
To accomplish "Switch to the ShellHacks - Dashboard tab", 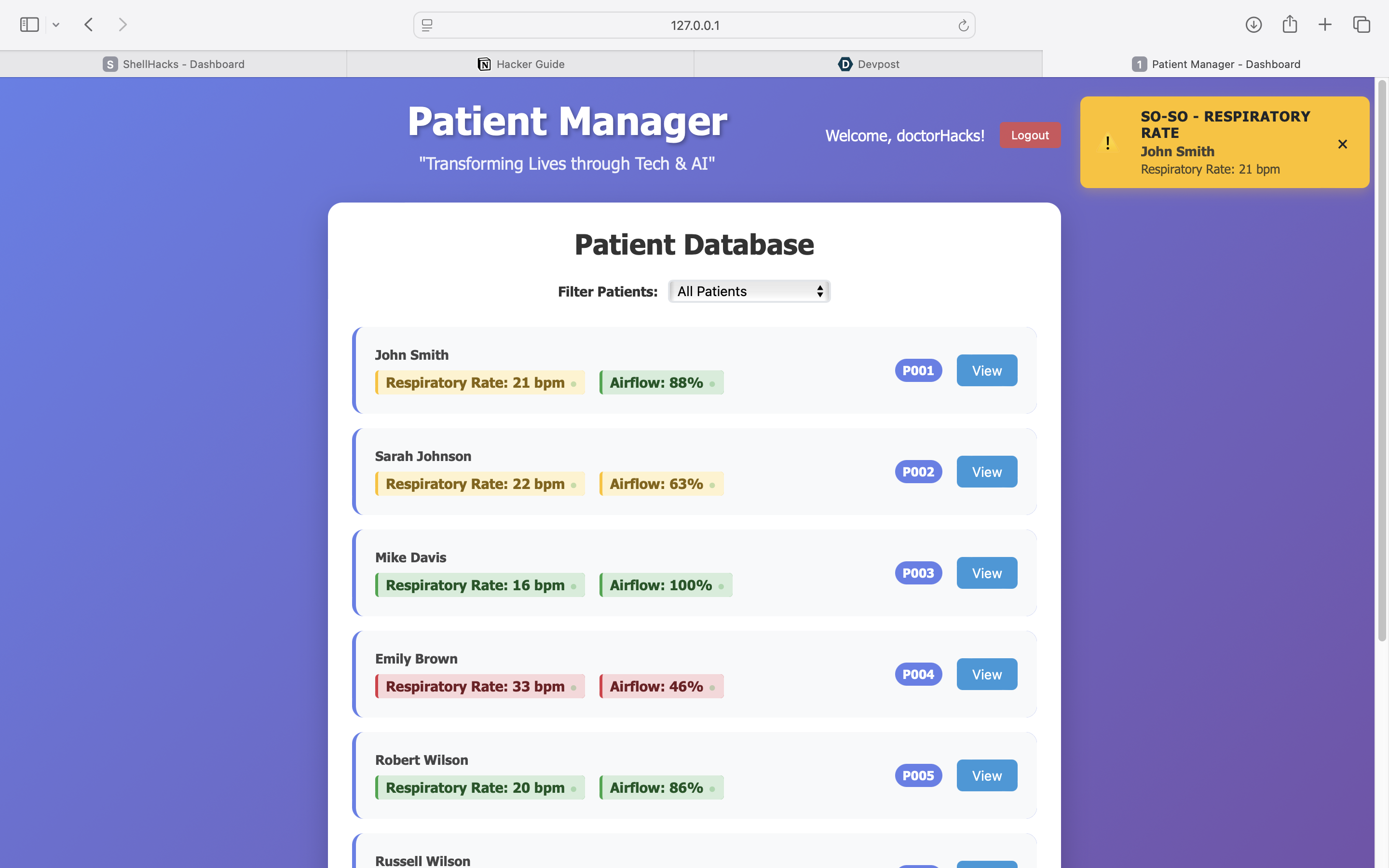I will pos(173,64).
